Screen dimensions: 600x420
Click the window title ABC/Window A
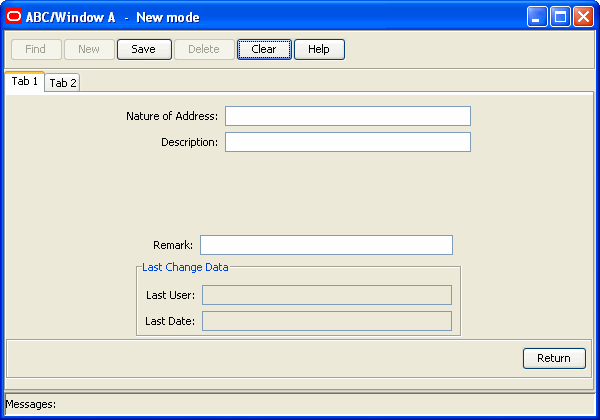pyautogui.click(x=70, y=17)
